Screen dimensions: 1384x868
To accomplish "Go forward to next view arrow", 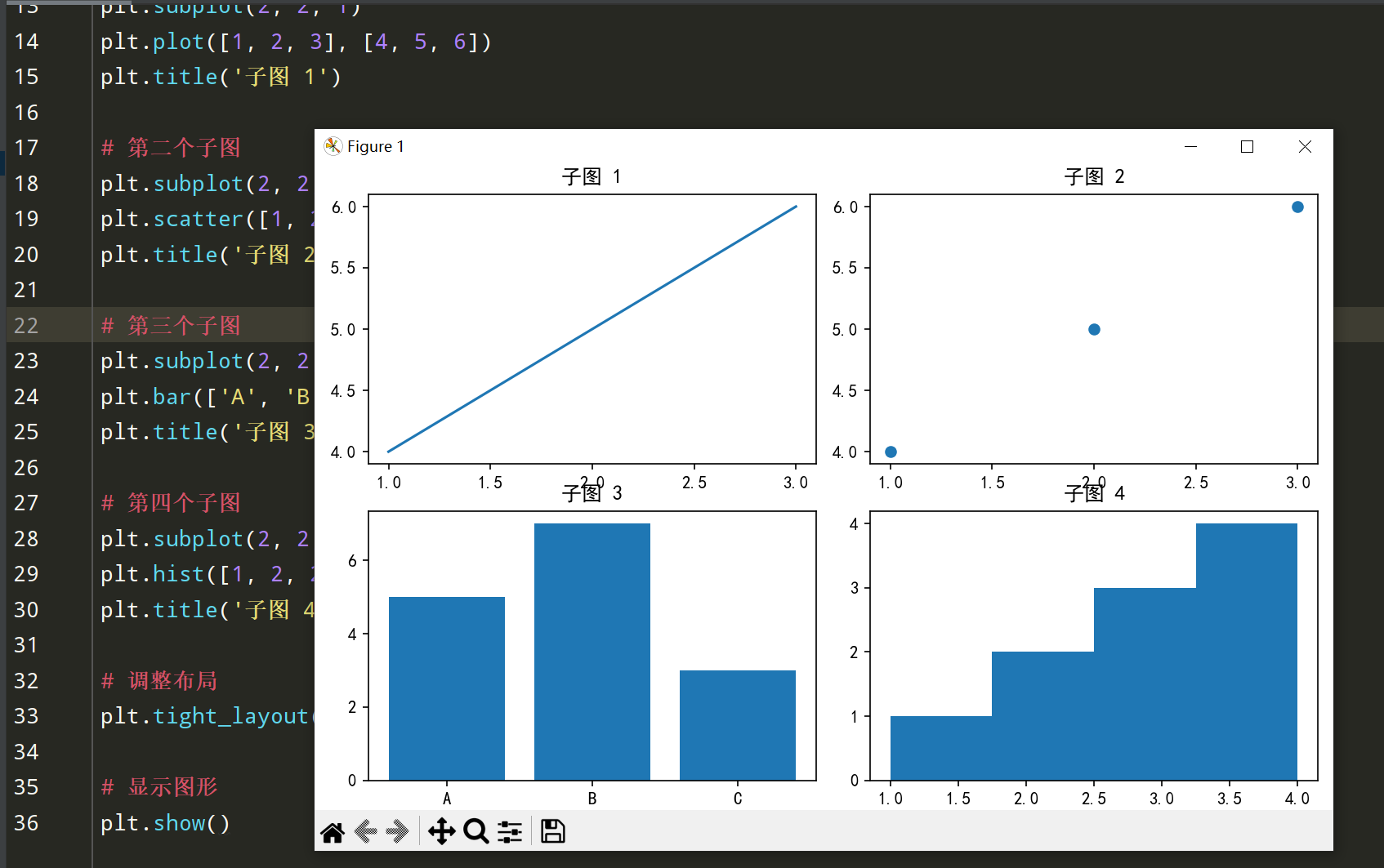I will pyautogui.click(x=397, y=832).
